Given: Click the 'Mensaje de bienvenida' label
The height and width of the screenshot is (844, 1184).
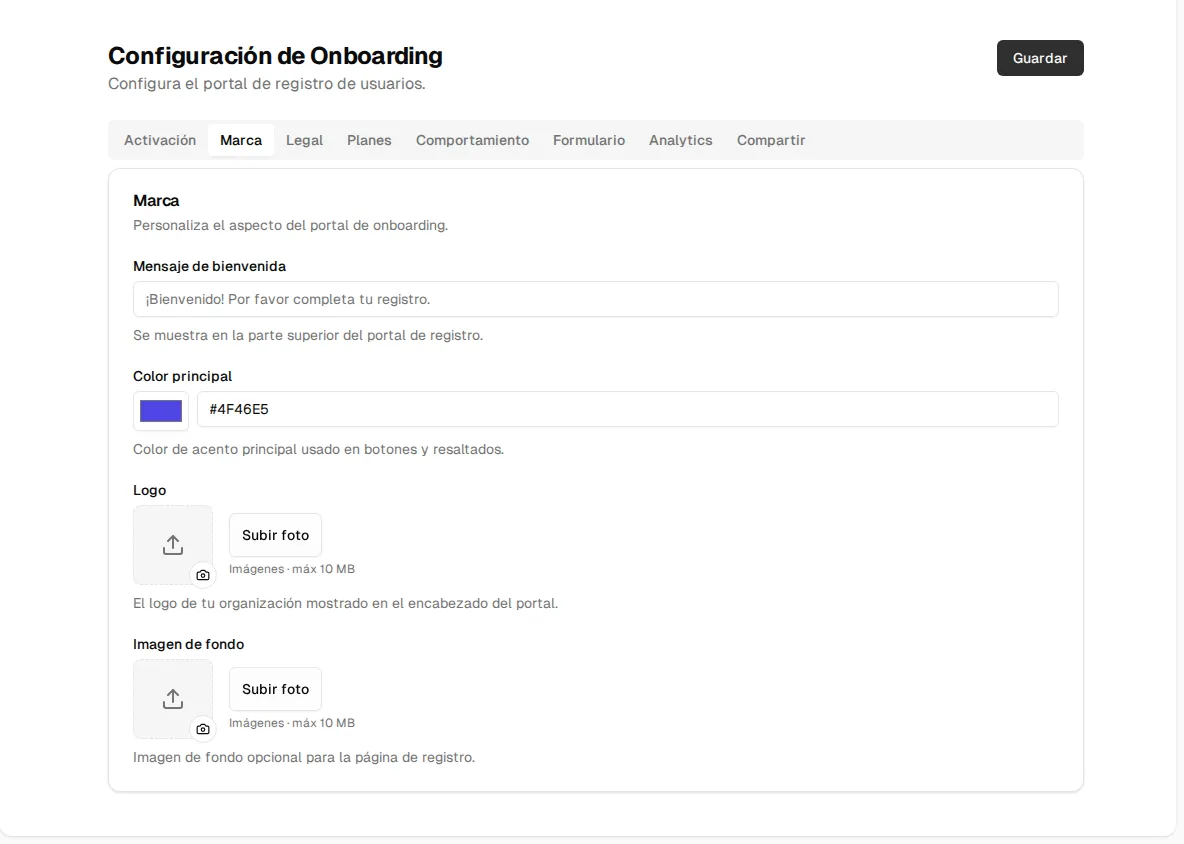Looking at the screenshot, I should (x=209, y=266).
